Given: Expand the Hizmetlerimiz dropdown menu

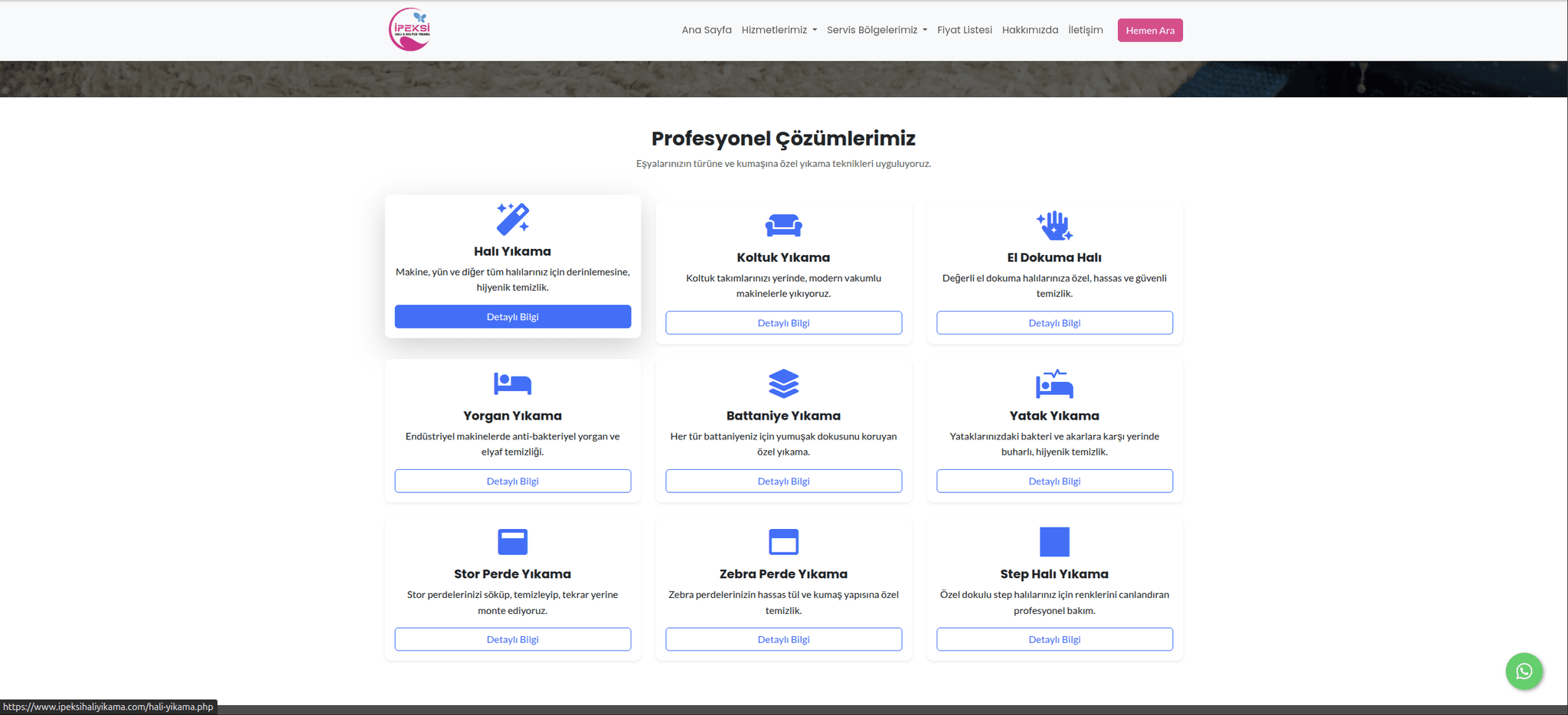Looking at the screenshot, I should click(x=779, y=30).
